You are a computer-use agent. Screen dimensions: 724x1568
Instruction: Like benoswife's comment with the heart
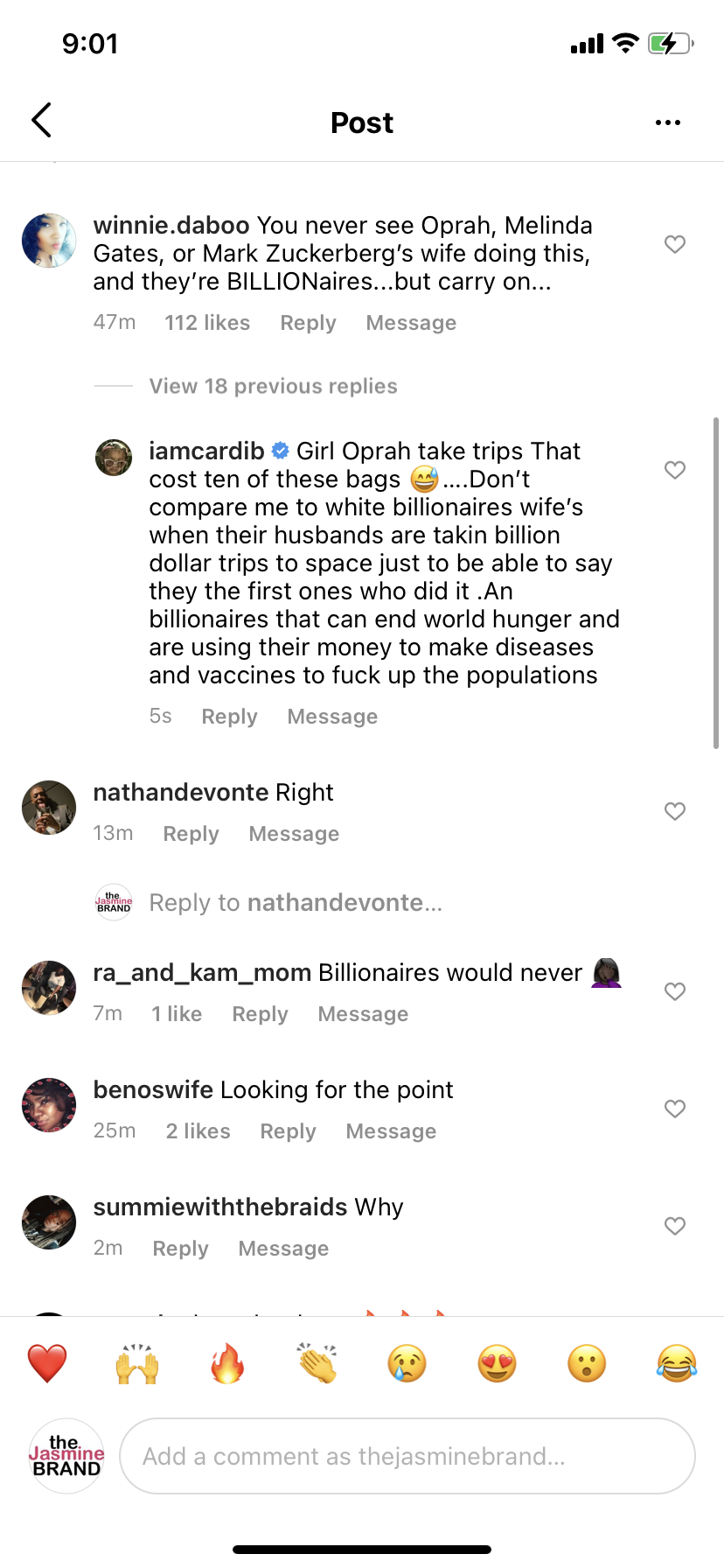coord(674,1109)
